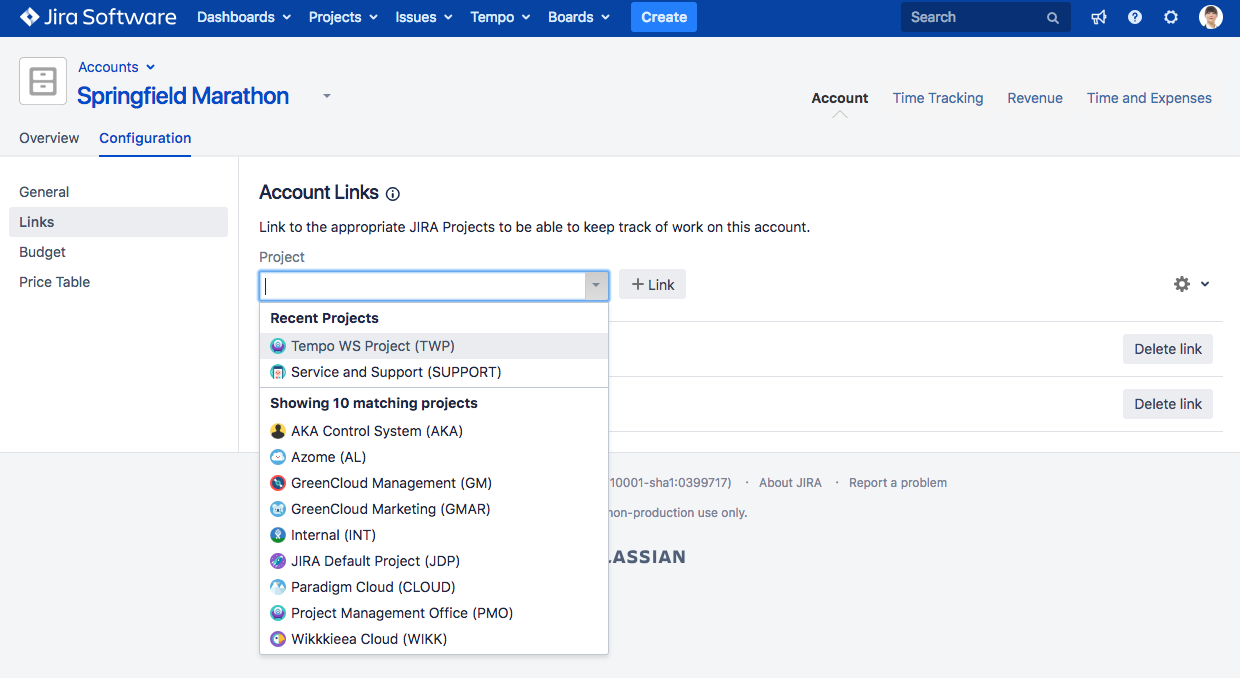The image size is (1240, 678).
Task: Open the links settings gear dropdown
Action: pos(1191,284)
